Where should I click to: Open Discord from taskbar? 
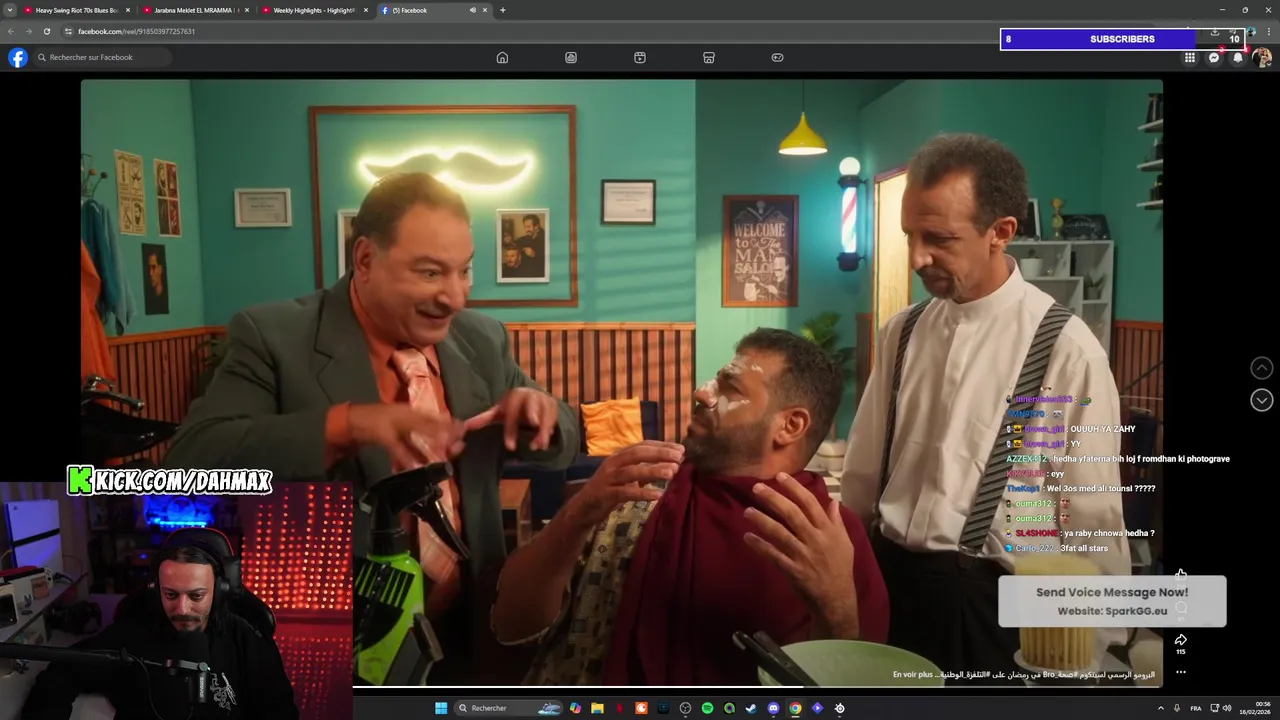tap(773, 708)
